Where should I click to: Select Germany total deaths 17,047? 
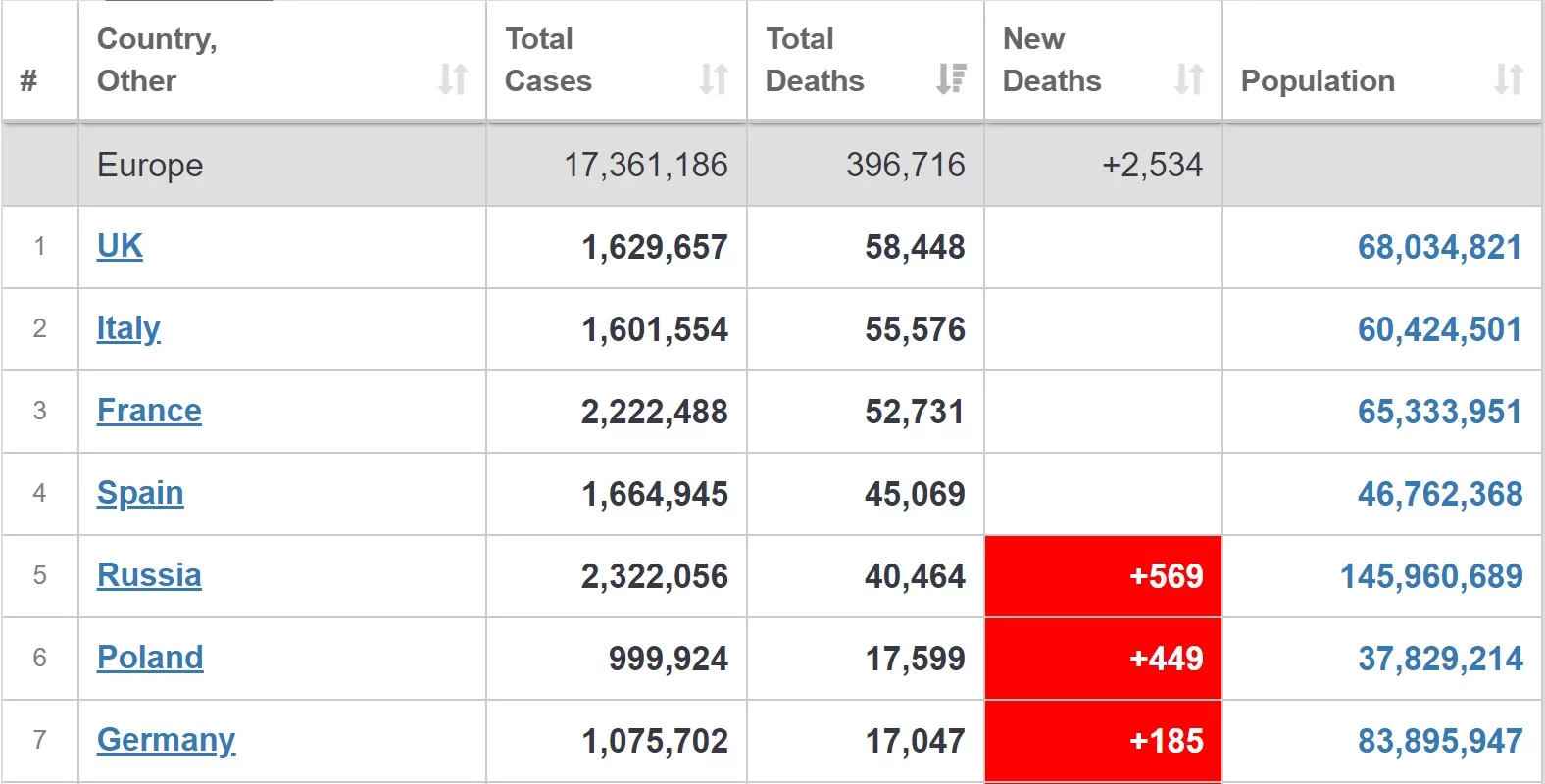click(915, 741)
